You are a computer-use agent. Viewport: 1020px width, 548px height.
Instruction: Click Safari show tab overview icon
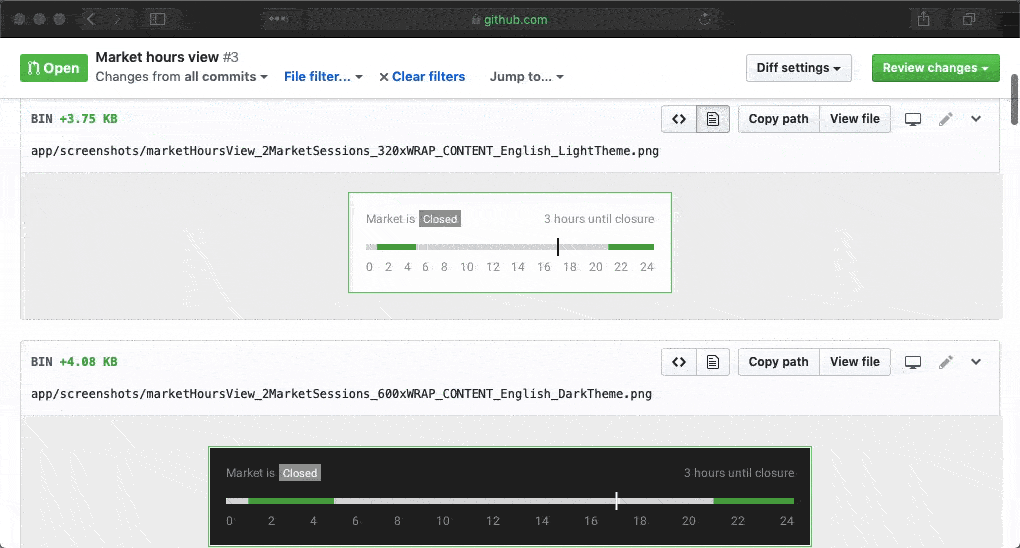coord(969,19)
